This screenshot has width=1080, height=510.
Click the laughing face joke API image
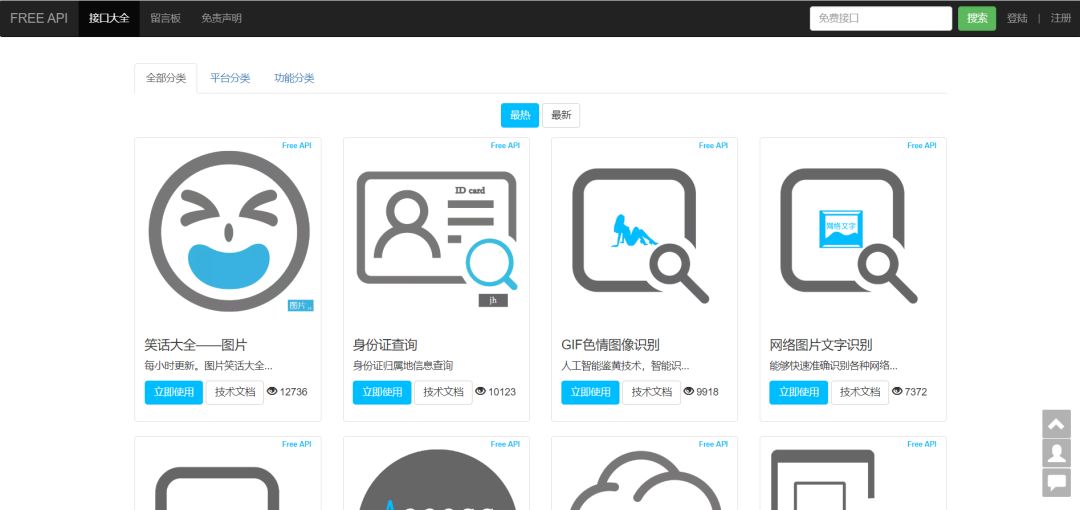[x=228, y=232]
